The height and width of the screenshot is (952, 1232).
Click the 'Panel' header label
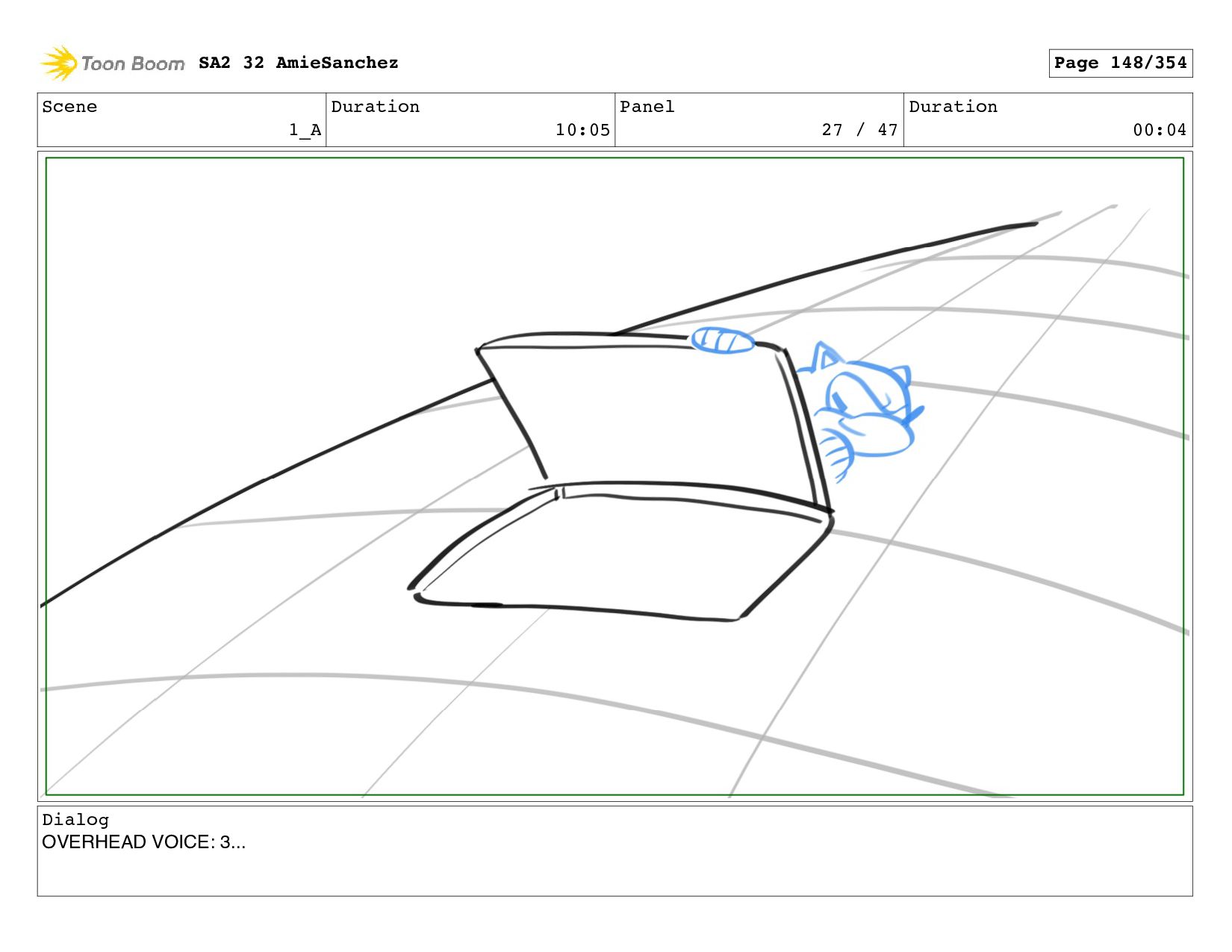pyautogui.click(x=647, y=107)
